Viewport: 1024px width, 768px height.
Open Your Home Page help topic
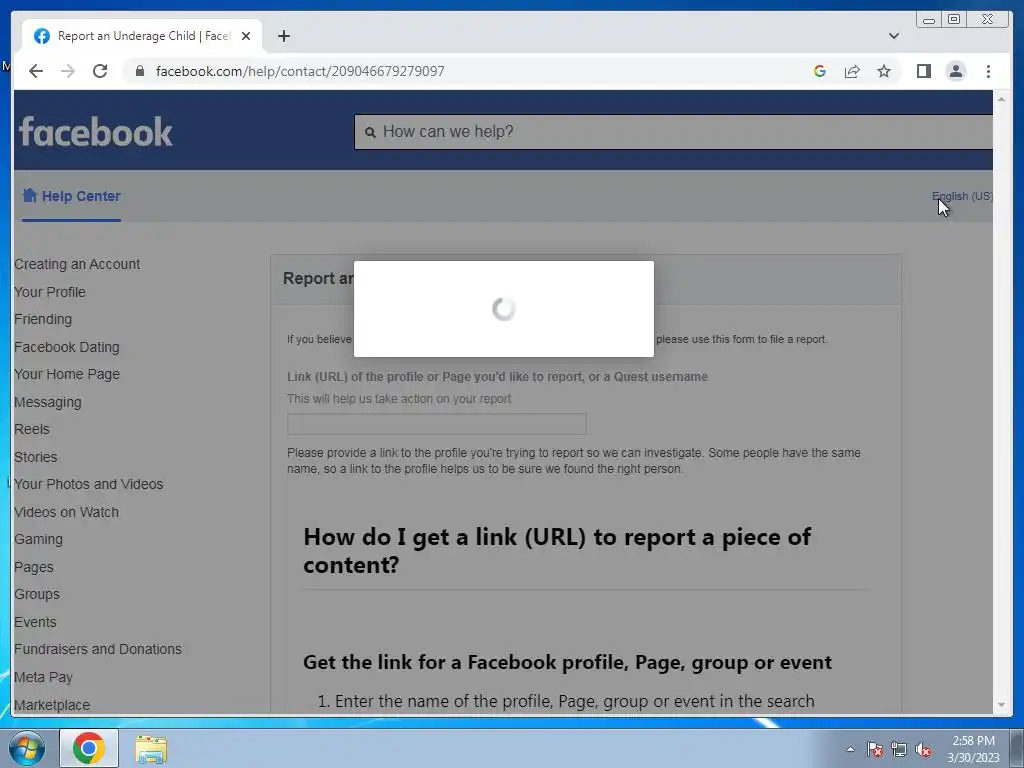[x=67, y=374]
